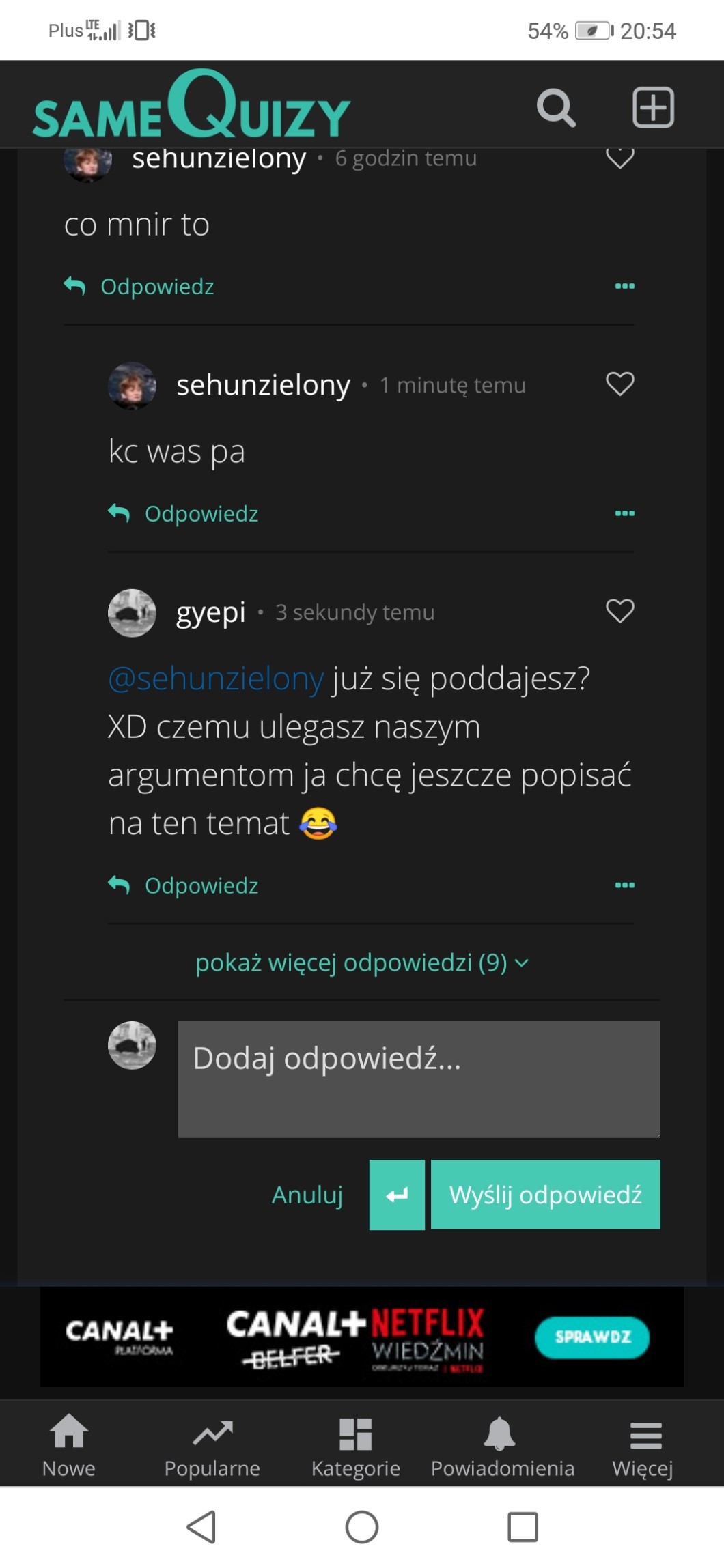This screenshot has width=724, height=1568.
Task: Tap the Android back triangle button
Action: click(x=201, y=1527)
